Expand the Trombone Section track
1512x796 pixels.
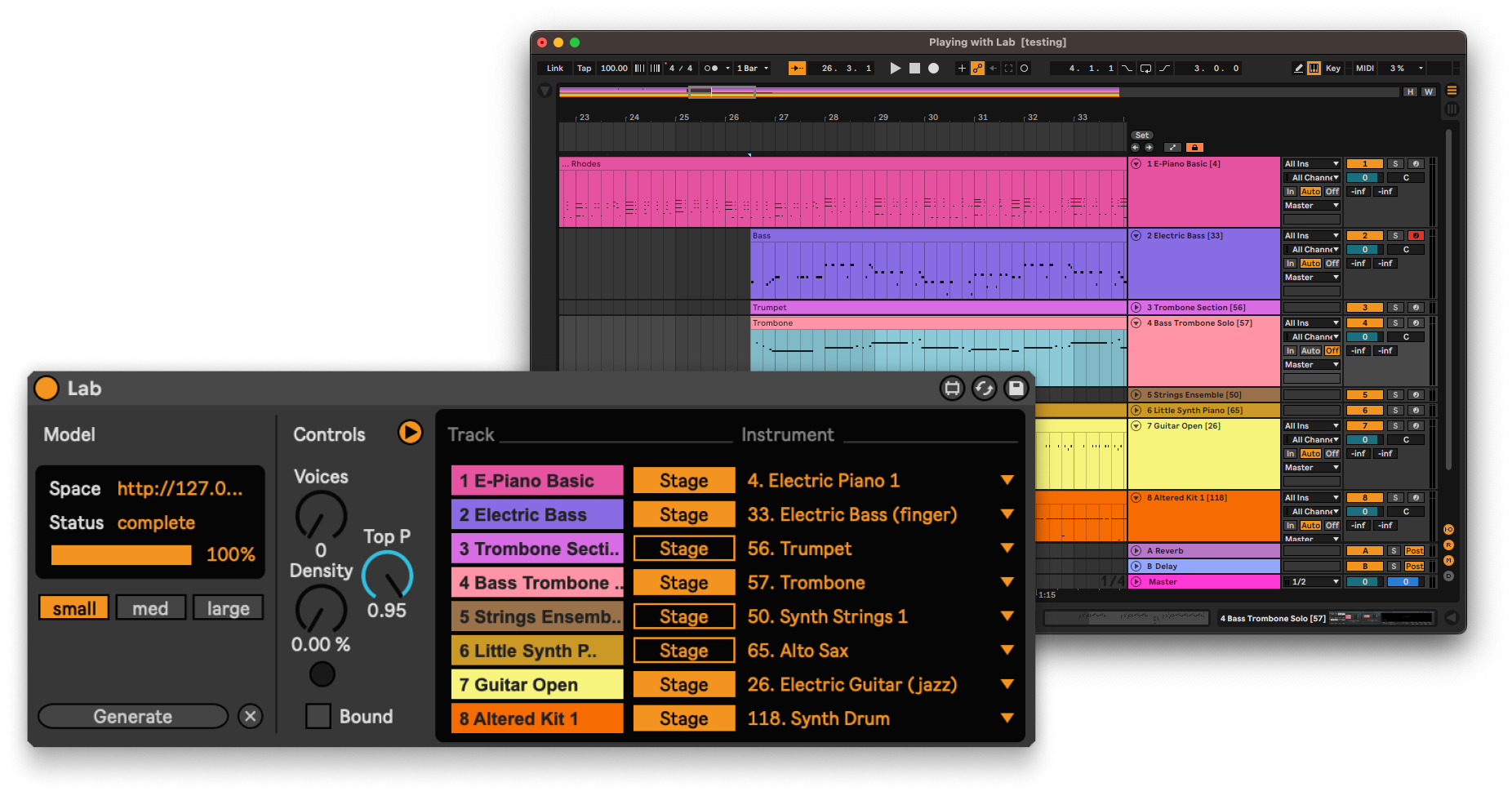1136,308
